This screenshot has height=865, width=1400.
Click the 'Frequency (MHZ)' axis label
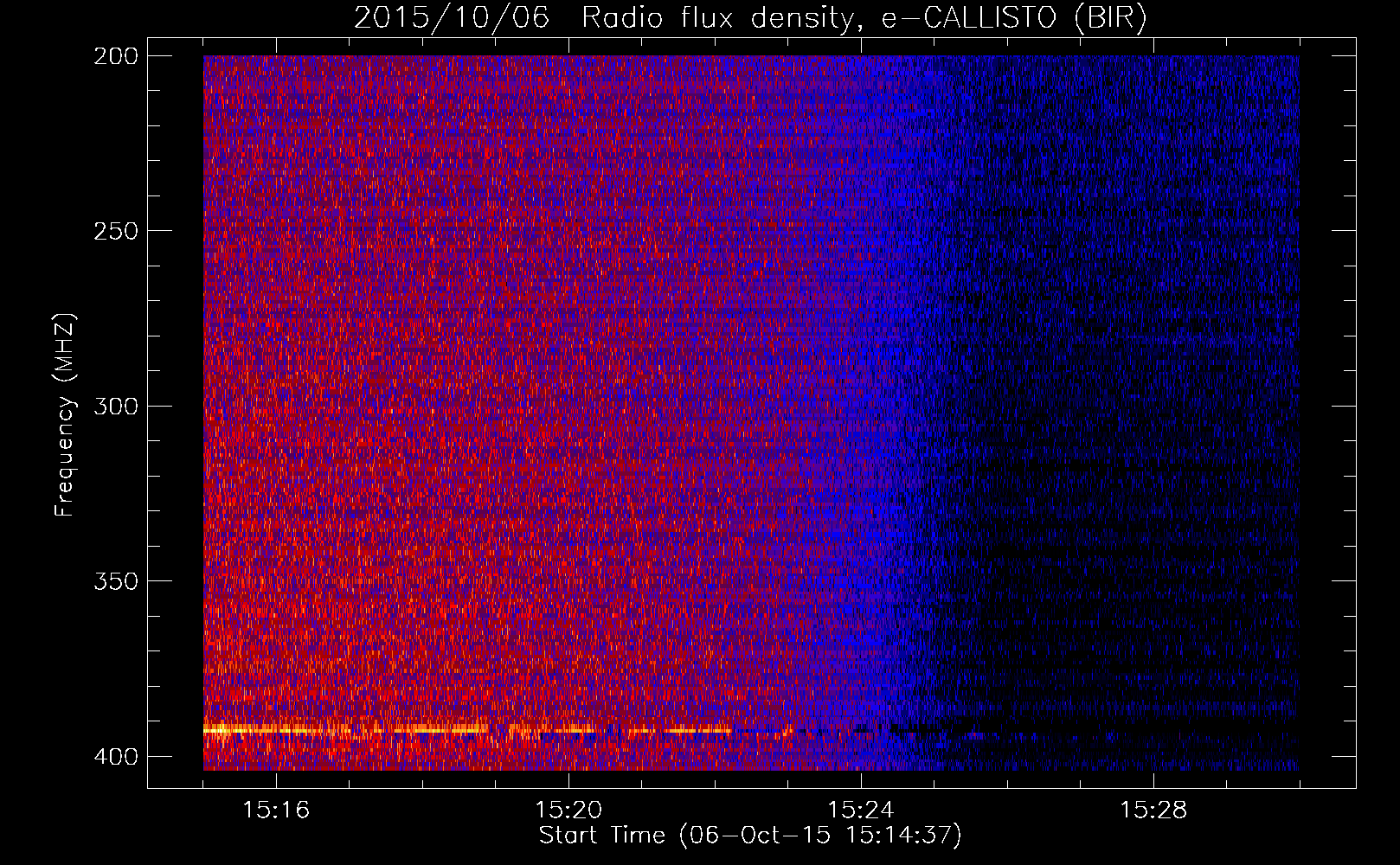pyautogui.click(x=65, y=414)
